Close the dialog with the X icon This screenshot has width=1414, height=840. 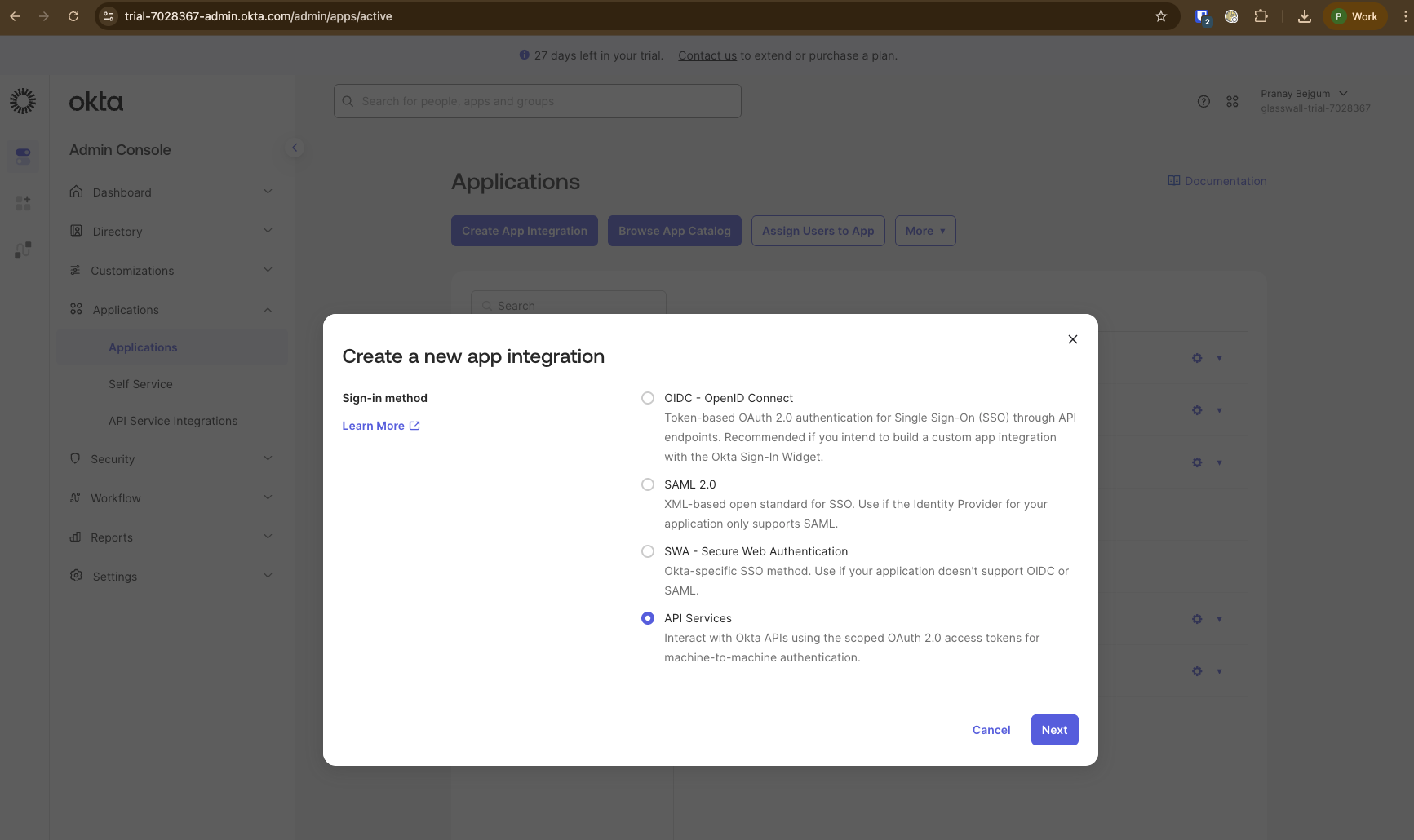pyautogui.click(x=1073, y=339)
